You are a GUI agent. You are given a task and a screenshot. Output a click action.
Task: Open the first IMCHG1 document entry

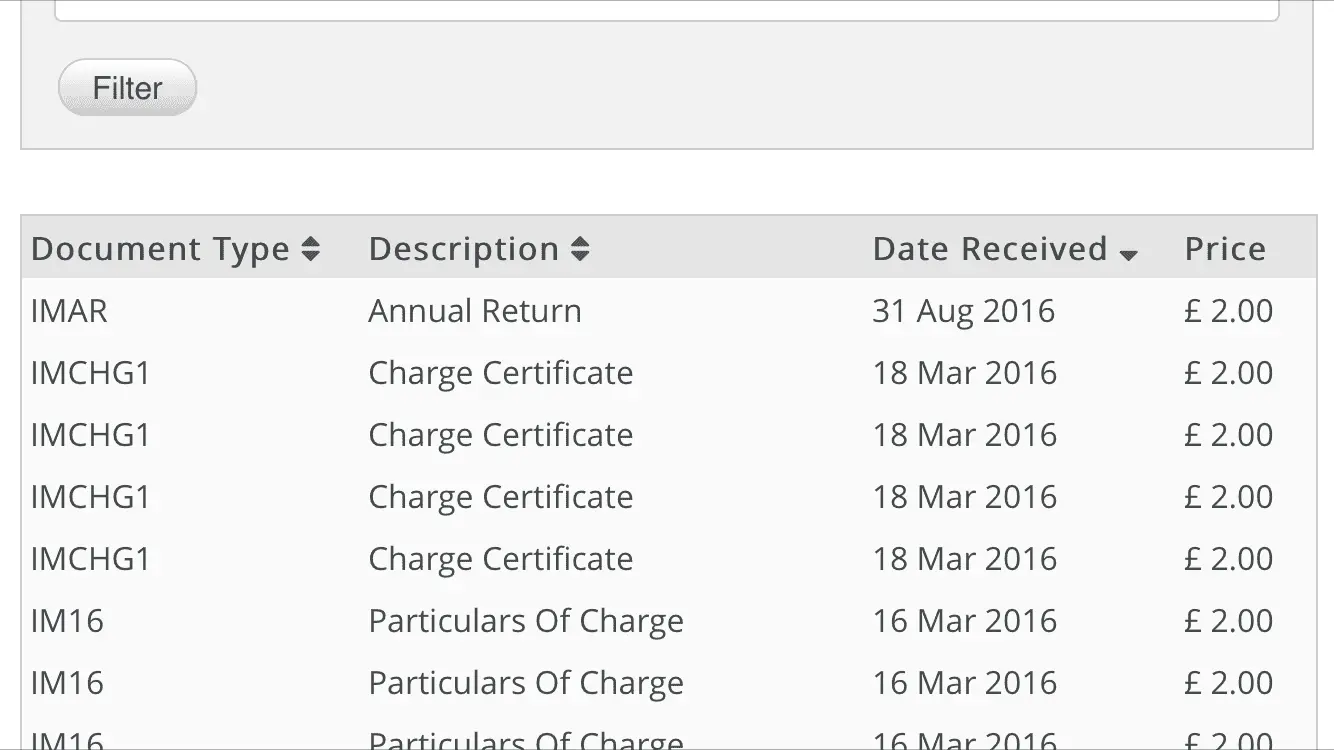point(90,373)
